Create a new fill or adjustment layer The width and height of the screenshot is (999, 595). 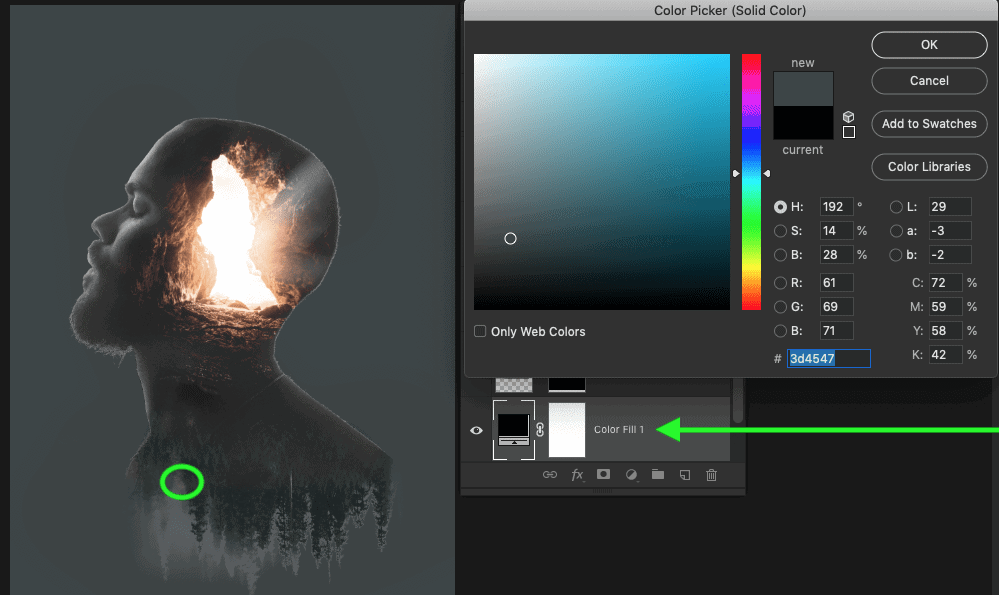631,475
